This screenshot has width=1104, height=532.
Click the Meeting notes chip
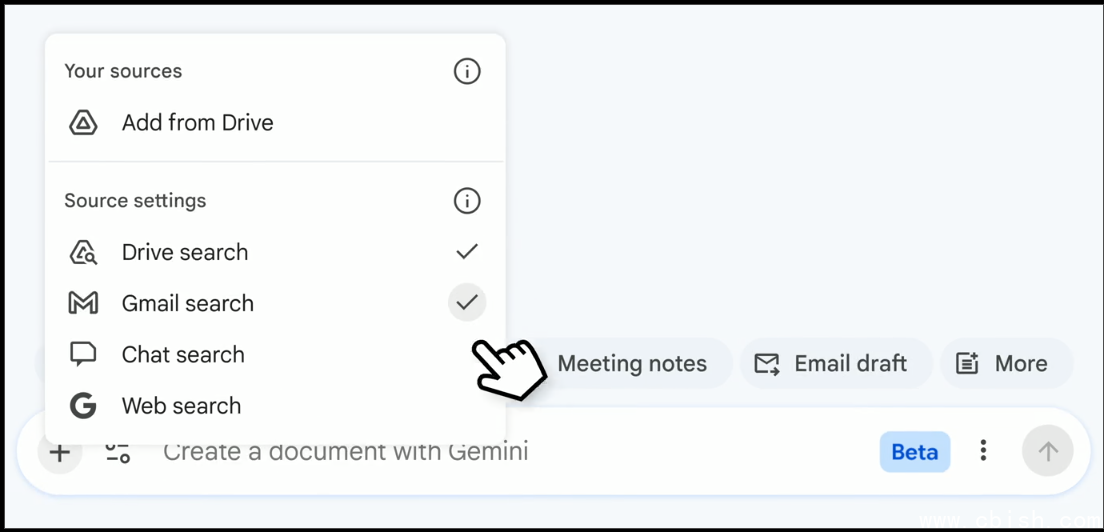click(x=632, y=364)
